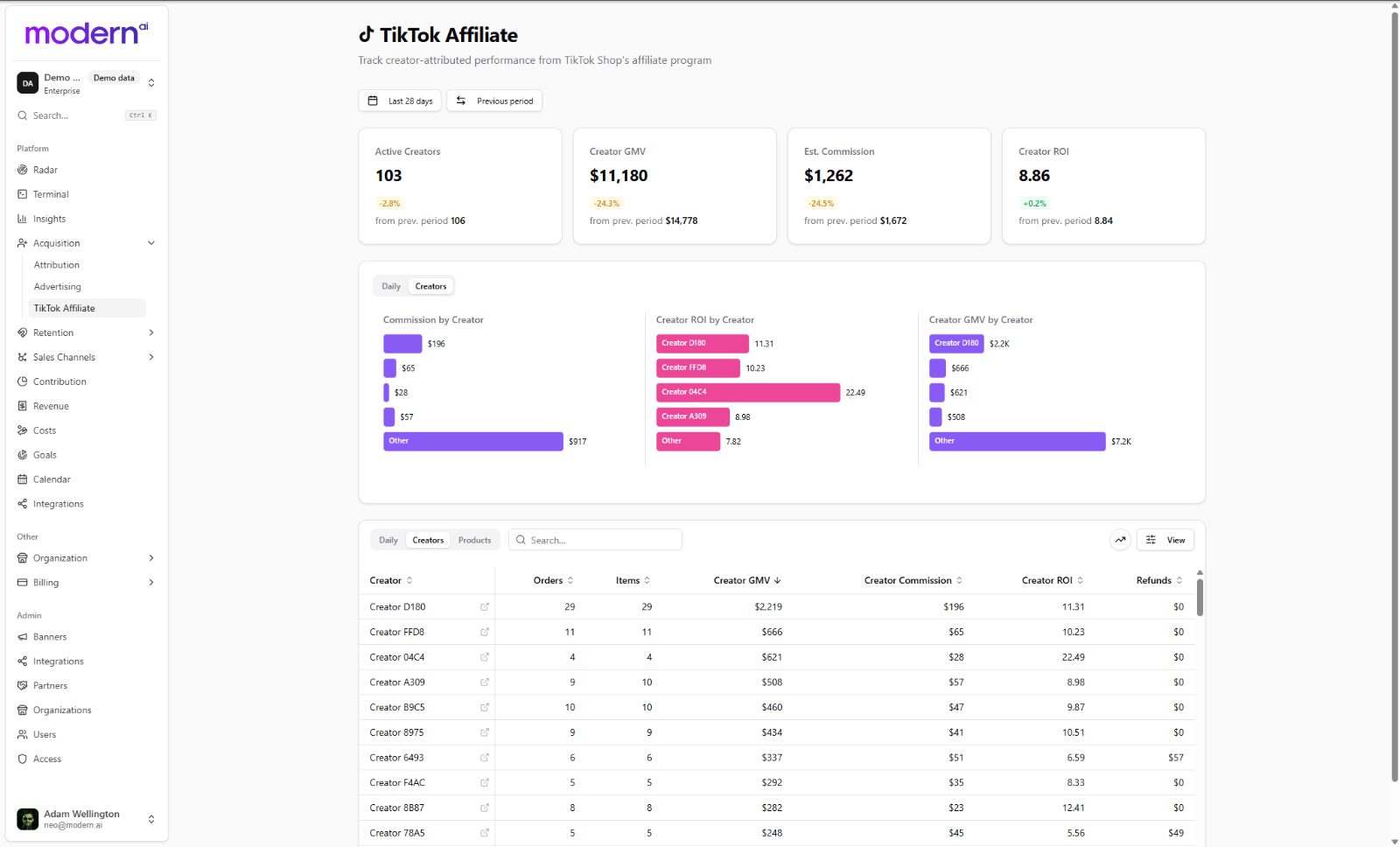The width and height of the screenshot is (1400, 847).
Task: Click the creators table search box
Action: (x=595, y=540)
